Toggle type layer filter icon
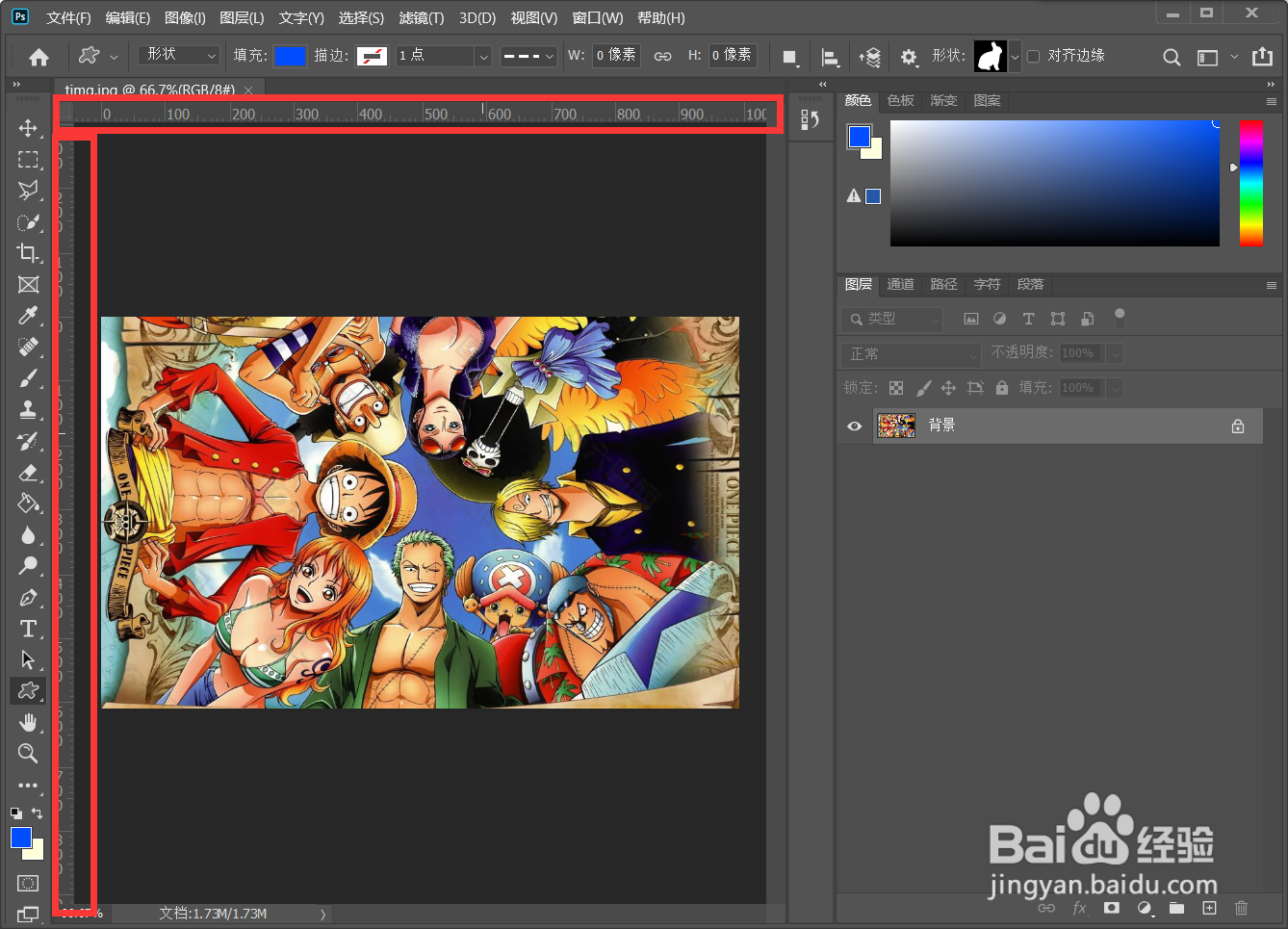Screen dimensions: 1288x929 point(1028,319)
